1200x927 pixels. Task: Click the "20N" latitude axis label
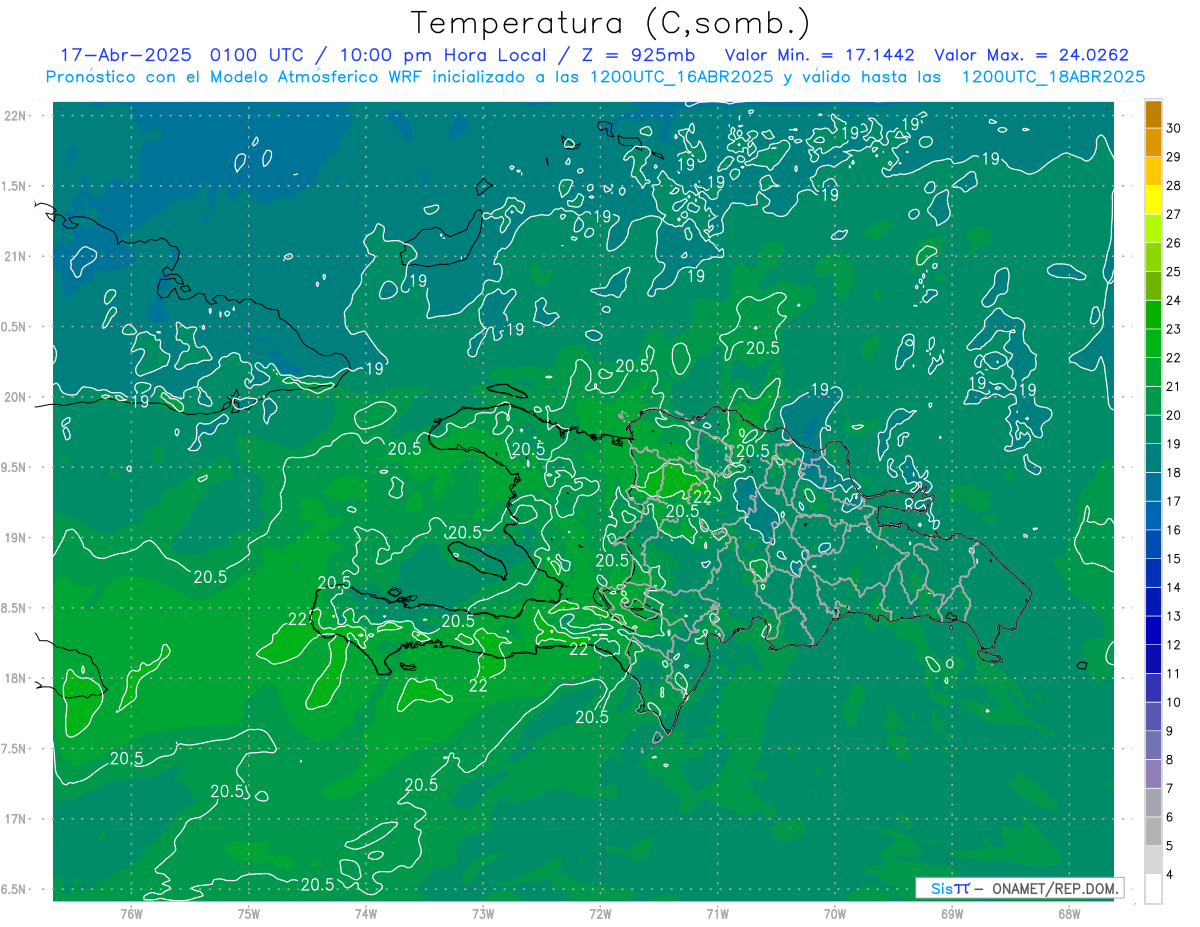(14, 398)
